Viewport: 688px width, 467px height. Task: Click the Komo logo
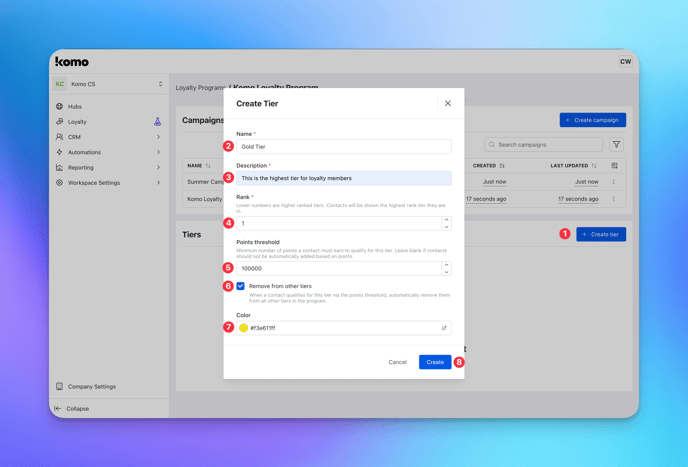point(72,62)
